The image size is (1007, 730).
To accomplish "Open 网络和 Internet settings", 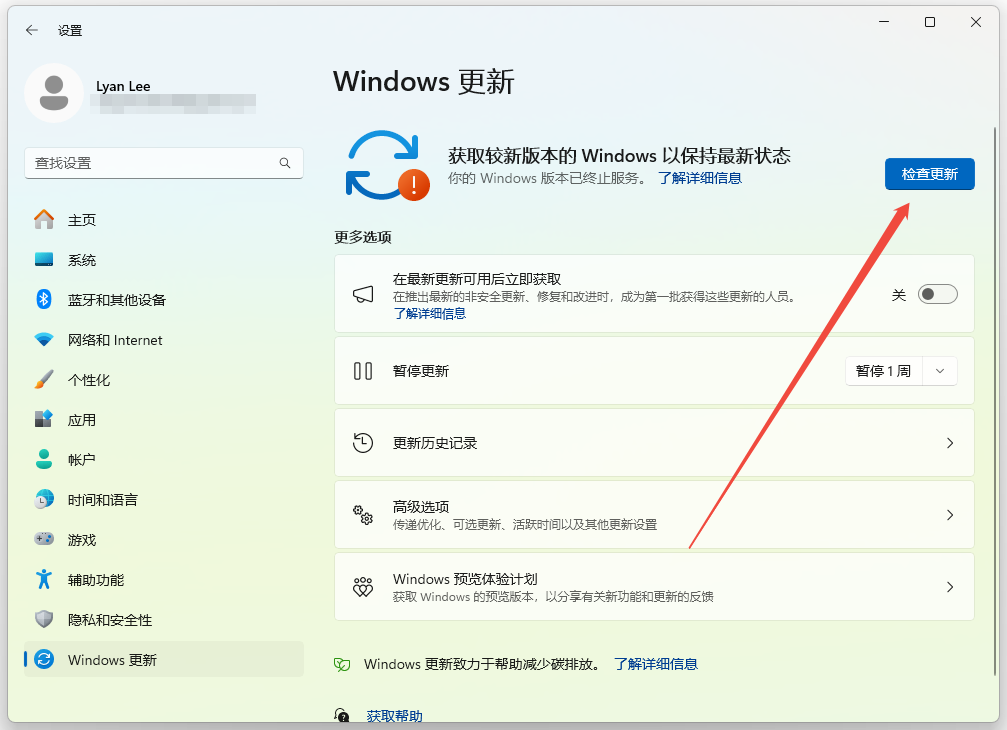I will tap(164, 340).
